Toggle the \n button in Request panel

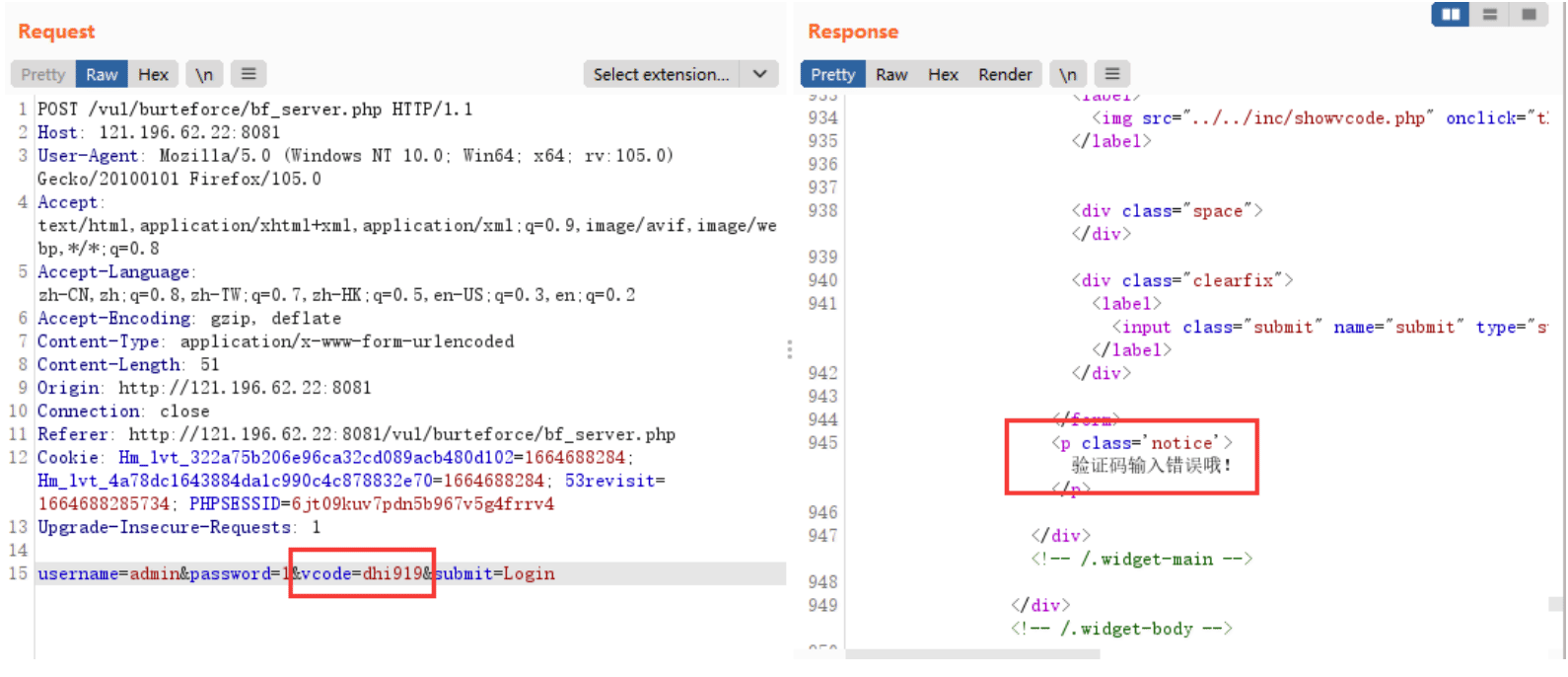click(204, 74)
